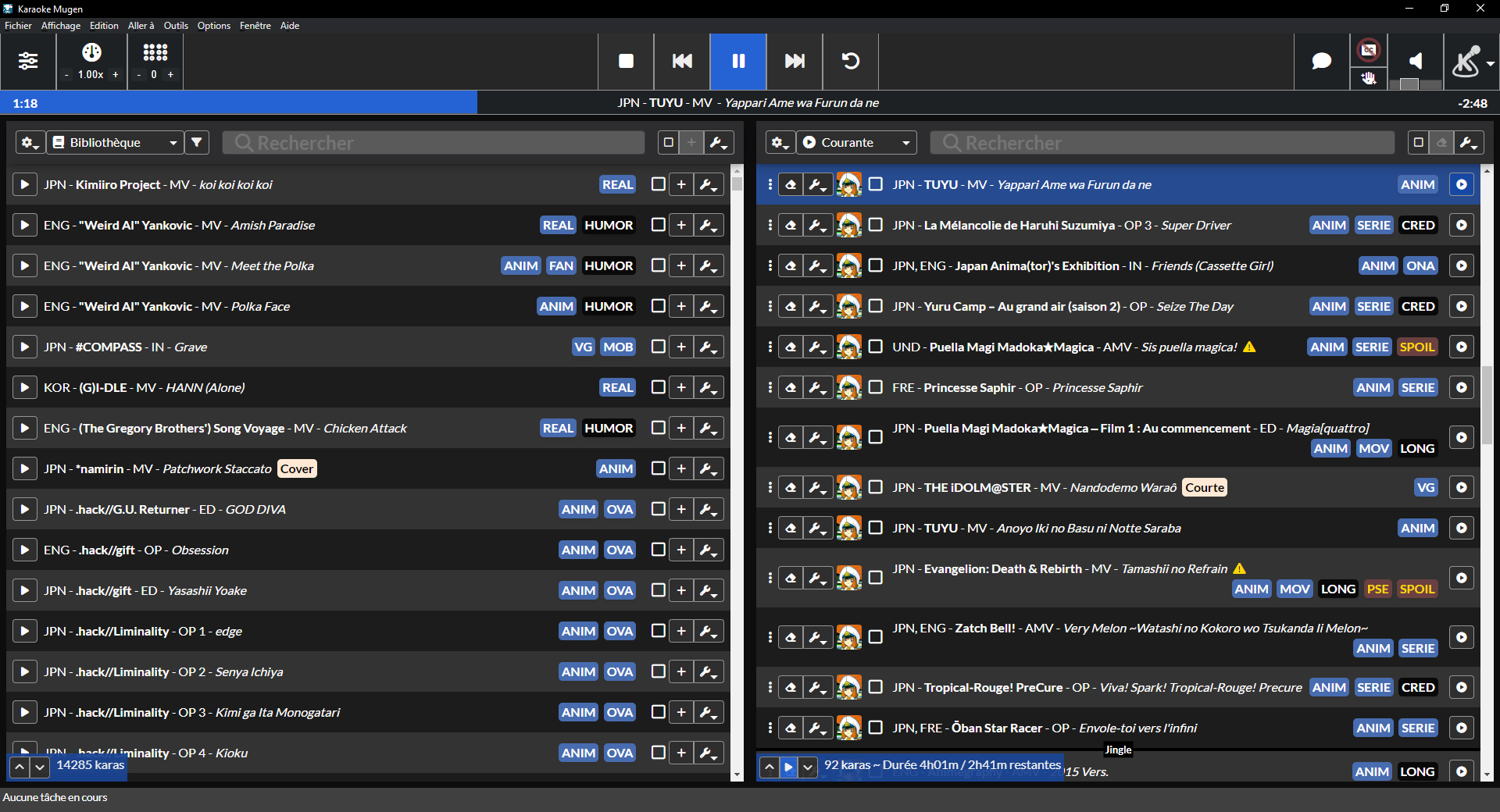The image size is (1500, 812).
Task: Open library header wrench menu
Action: click(718, 143)
